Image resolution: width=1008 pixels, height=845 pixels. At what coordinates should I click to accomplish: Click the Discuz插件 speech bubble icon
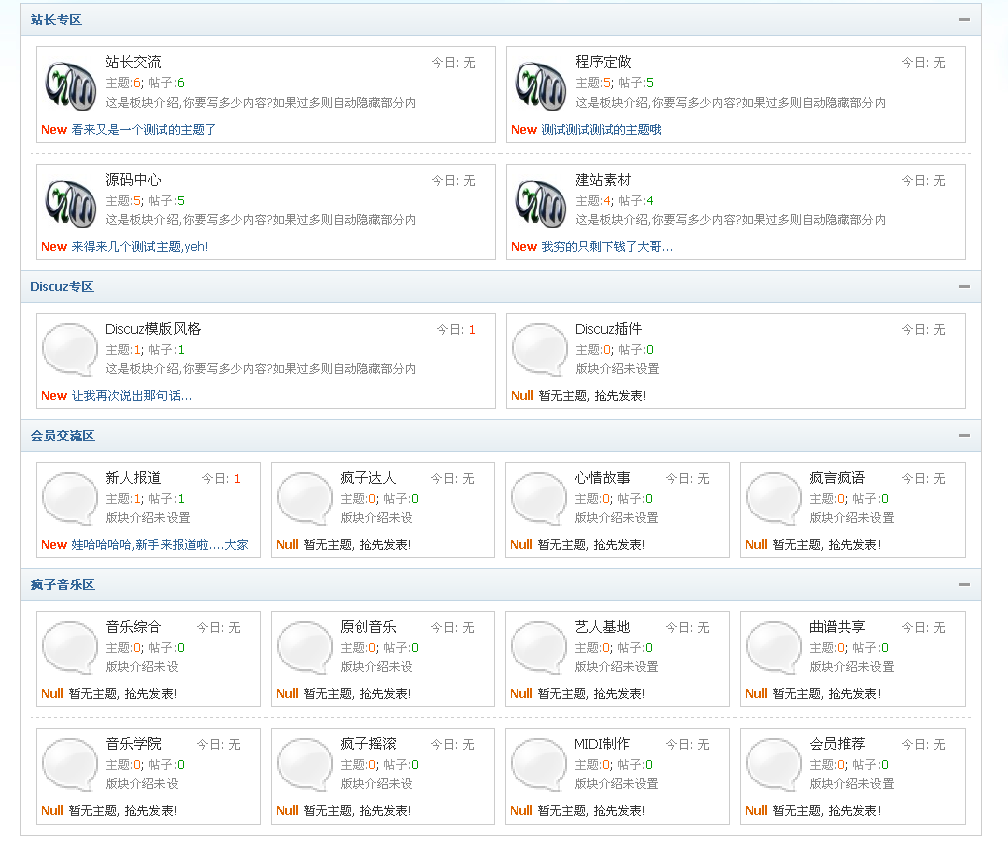(539, 349)
